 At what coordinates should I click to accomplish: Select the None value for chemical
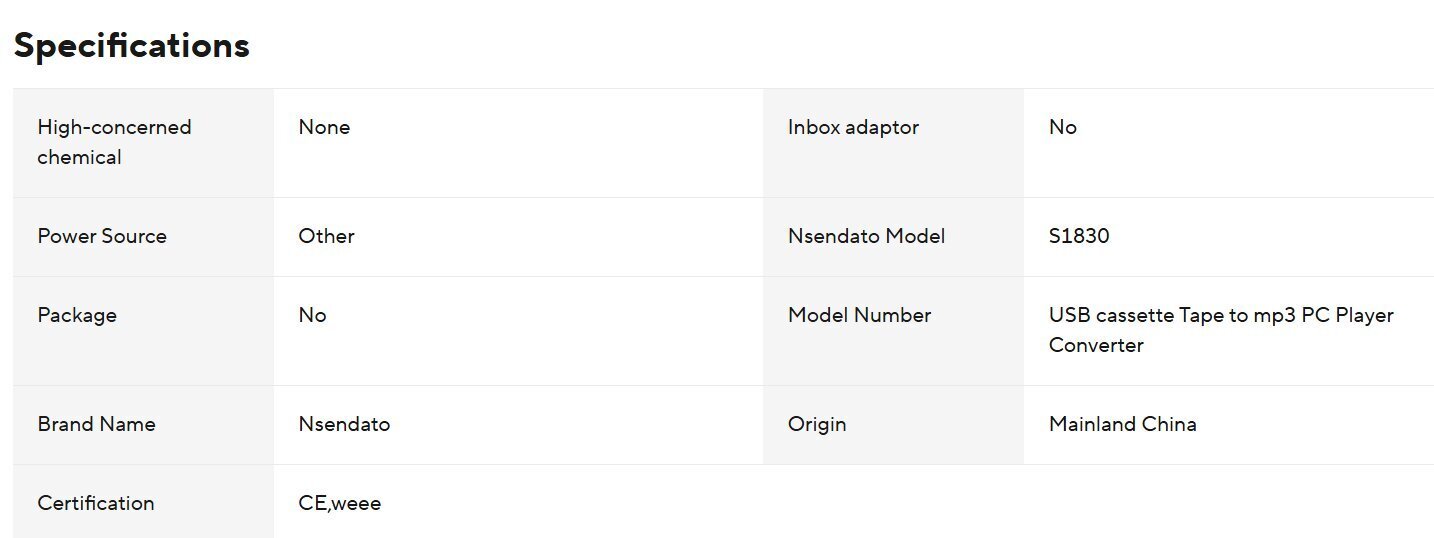coord(324,127)
